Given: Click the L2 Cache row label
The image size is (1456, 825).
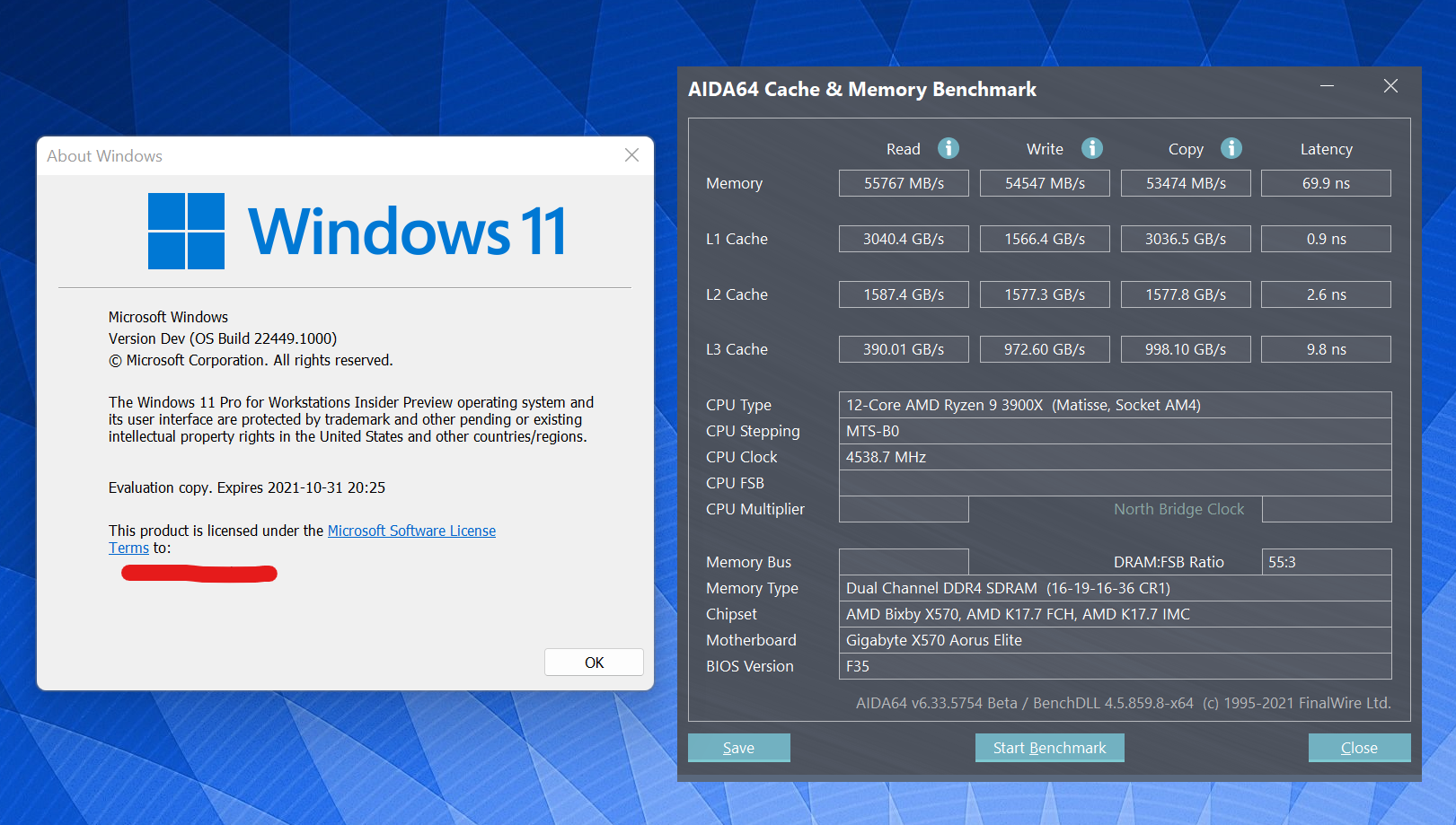Looking at the screenshot, I should (737, 294).
